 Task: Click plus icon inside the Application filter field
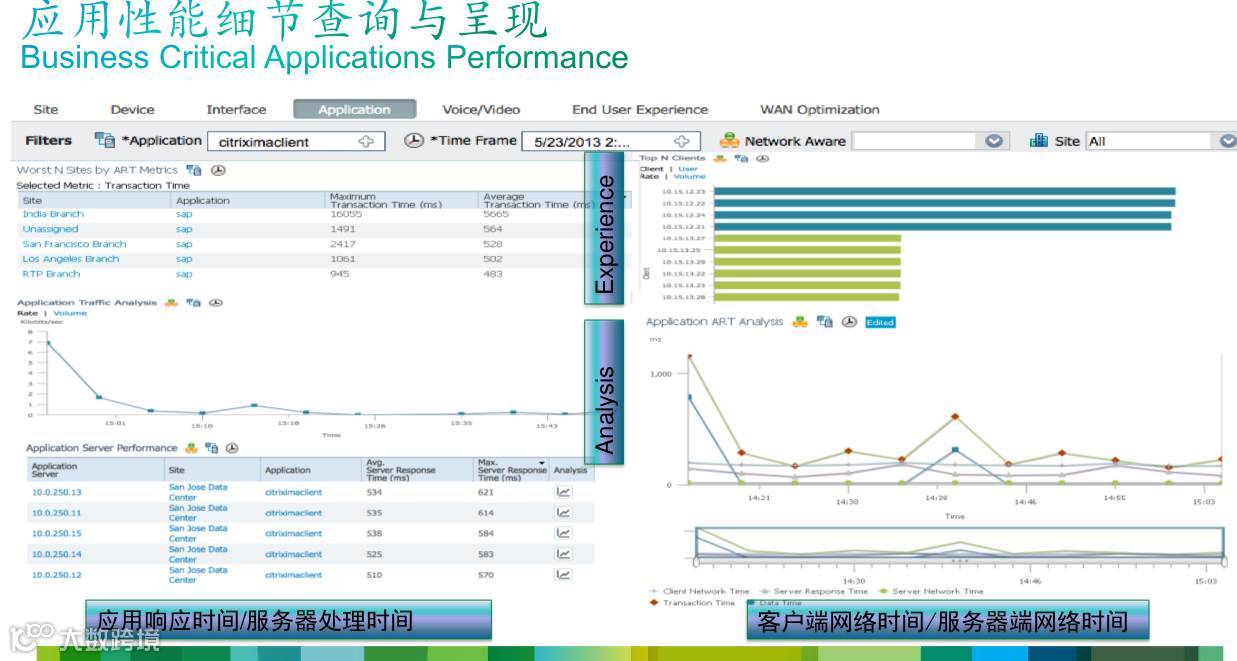coord(366,142)
